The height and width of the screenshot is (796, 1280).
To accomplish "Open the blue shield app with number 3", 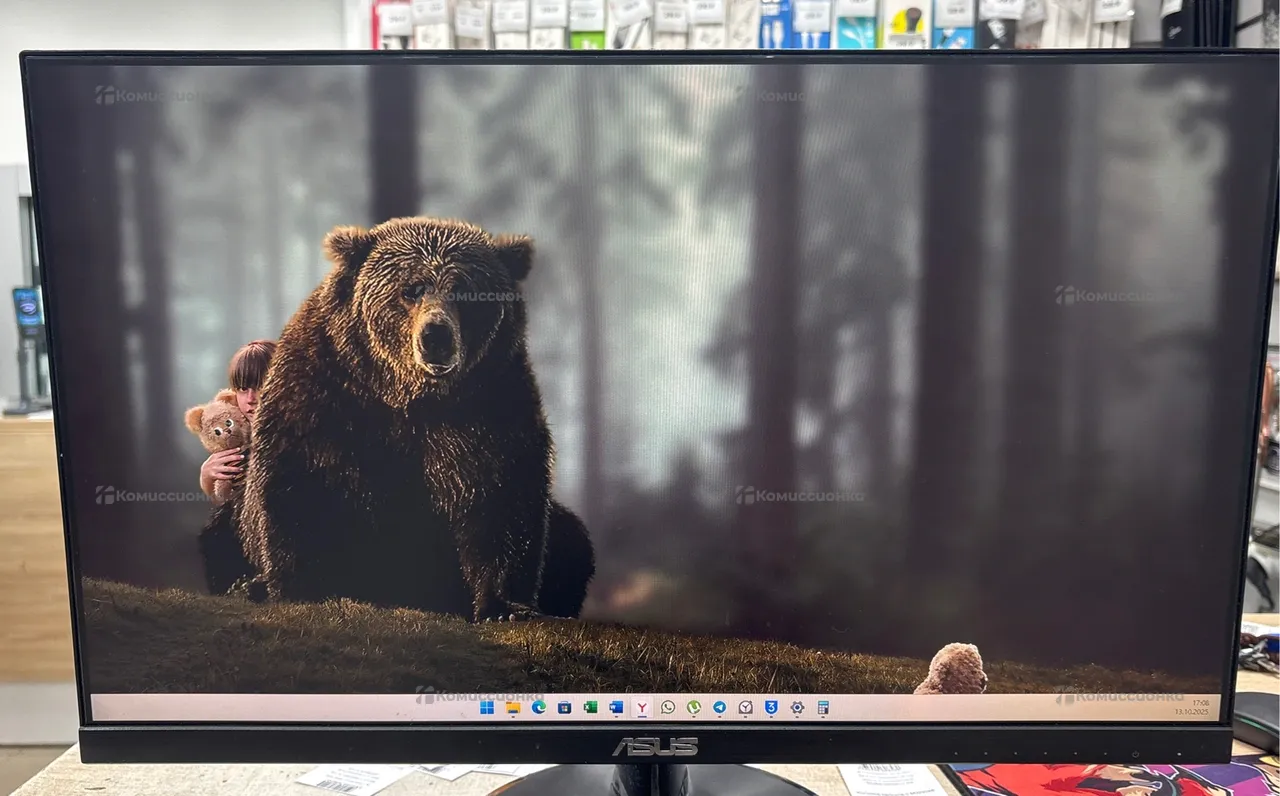I will point(771,708).
